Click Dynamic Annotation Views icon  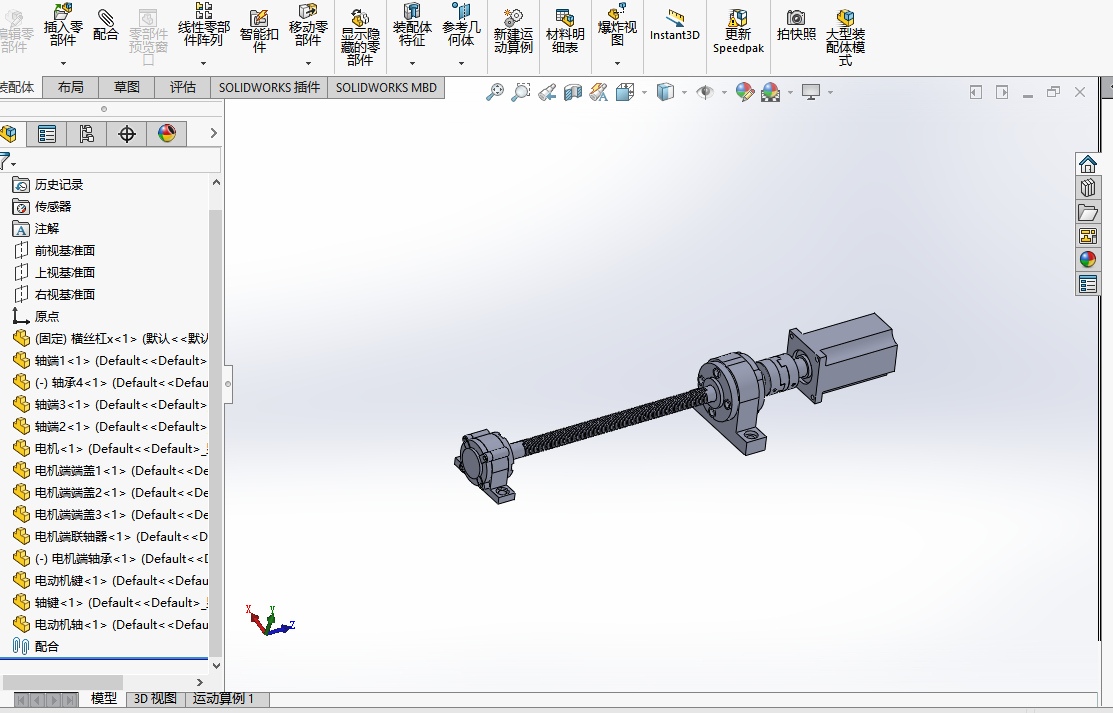(x=599, y=92)
